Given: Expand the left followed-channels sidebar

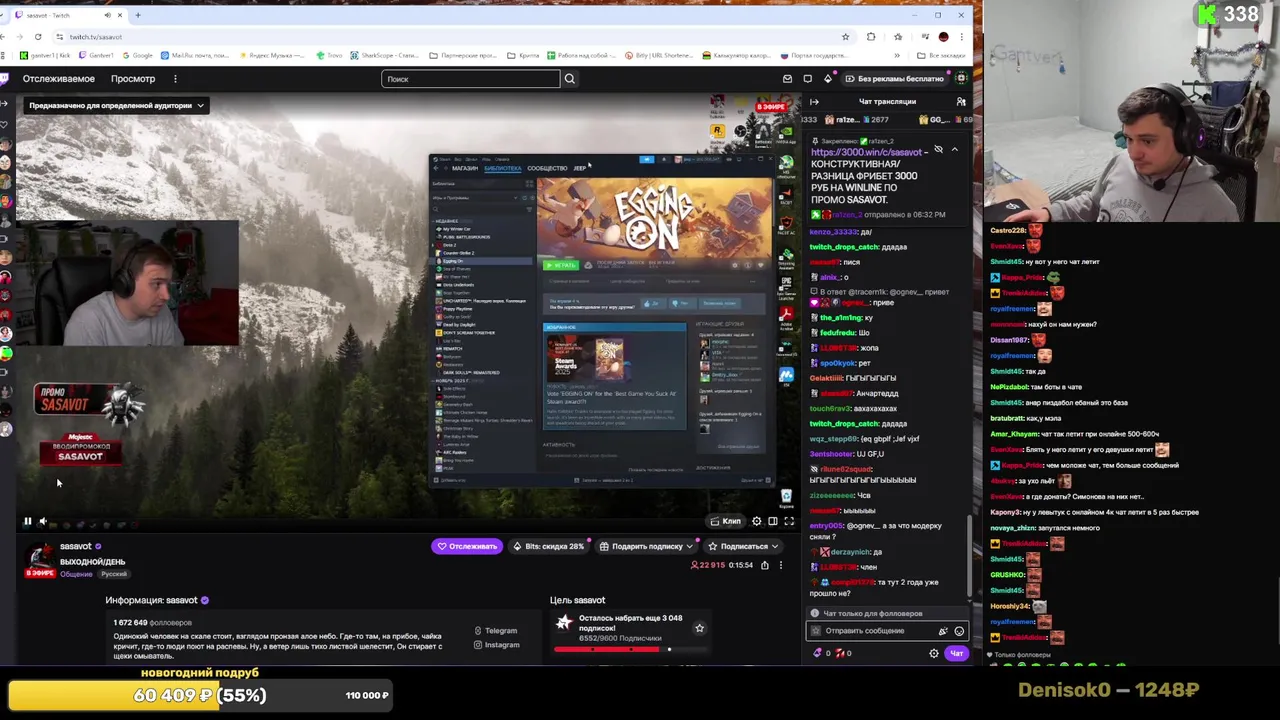Looking at the screenshot, I should tap(5, 102).
